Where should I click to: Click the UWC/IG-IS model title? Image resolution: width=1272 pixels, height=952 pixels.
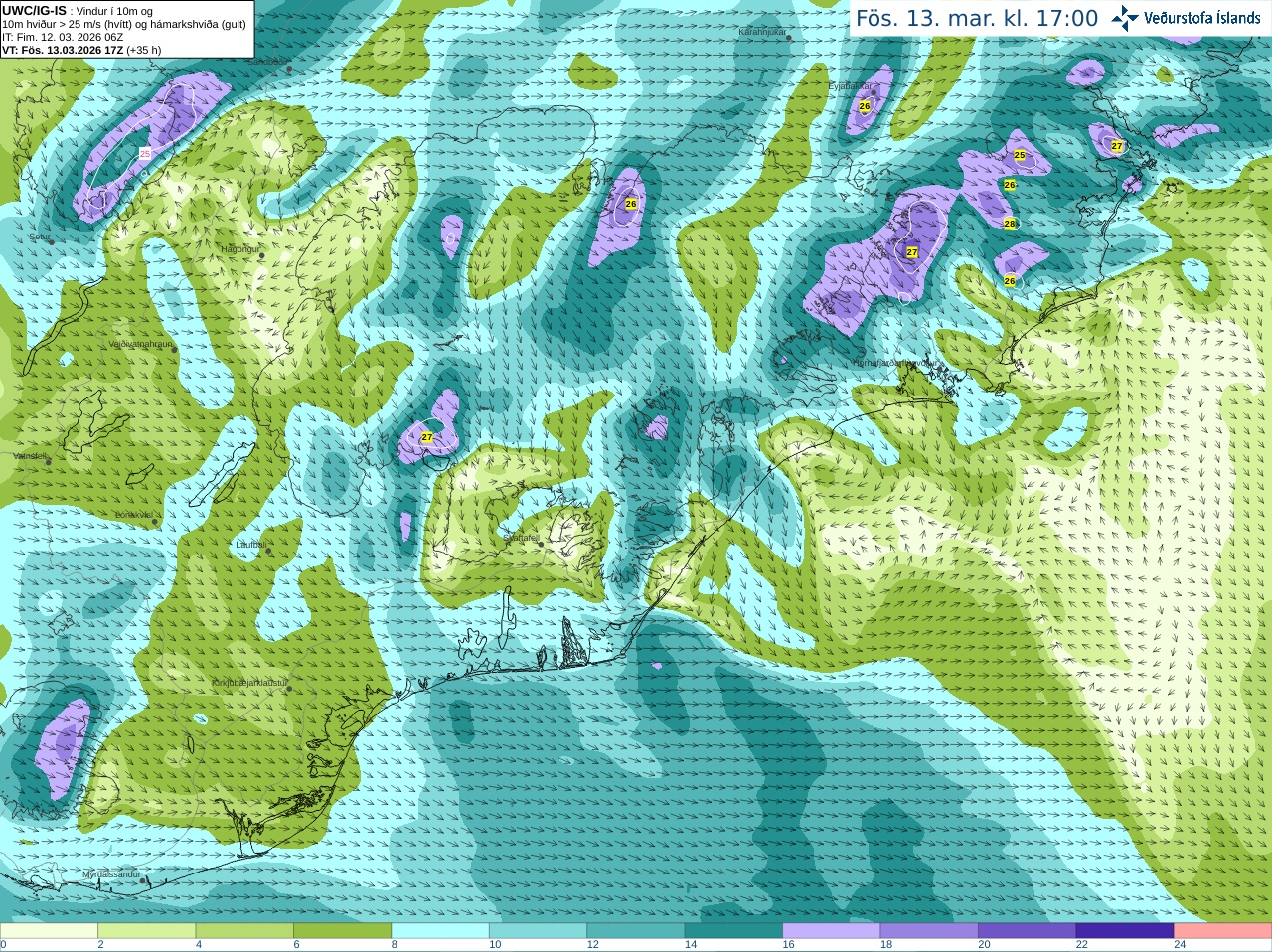34,11
